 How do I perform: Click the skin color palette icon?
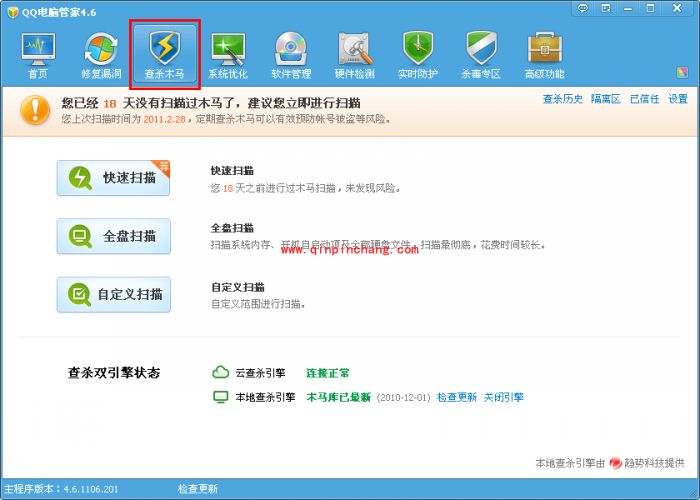682,72
